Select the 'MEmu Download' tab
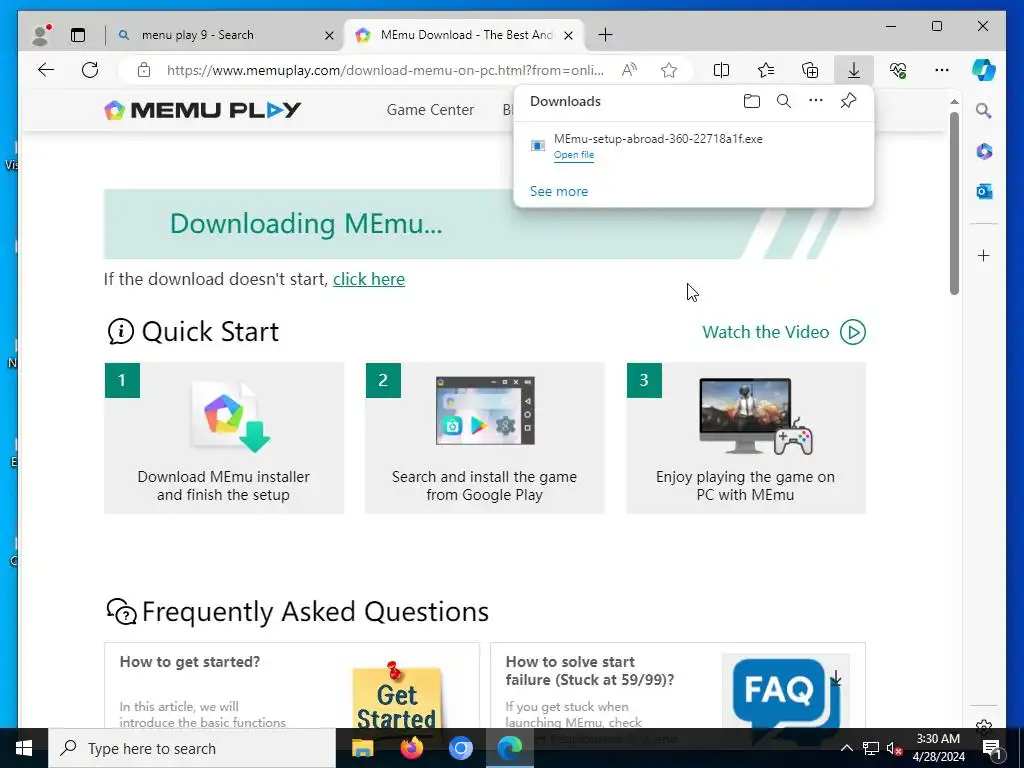Viewport: 1024px width, 768px height. pyautogui.click(x=466, y=35)
